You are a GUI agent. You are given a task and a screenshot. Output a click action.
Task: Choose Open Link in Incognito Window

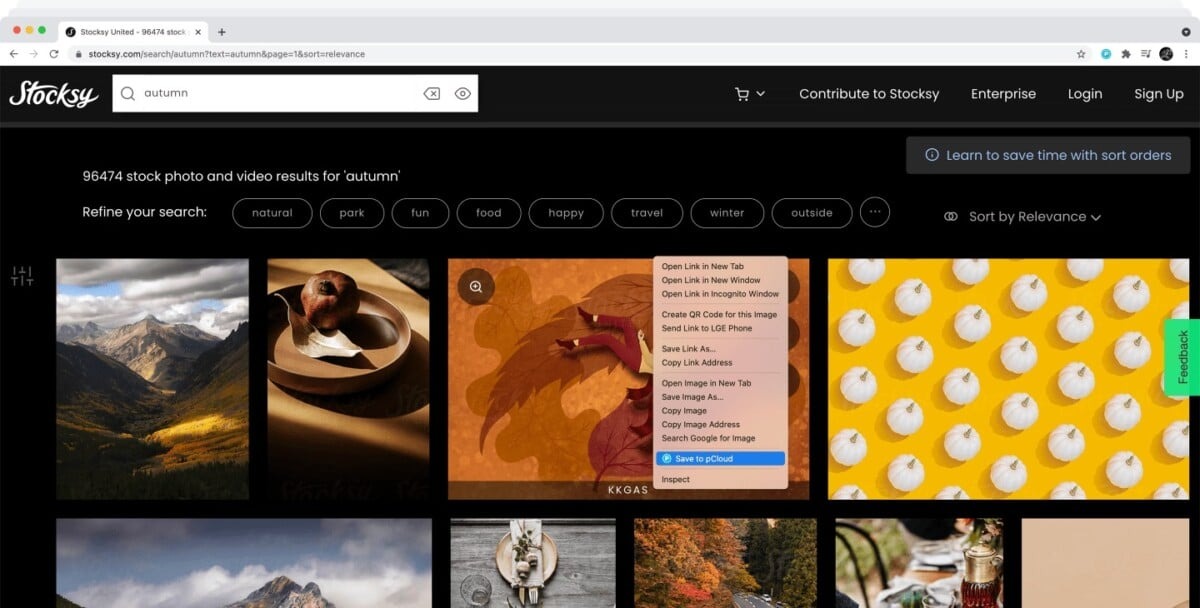point(720,294)
